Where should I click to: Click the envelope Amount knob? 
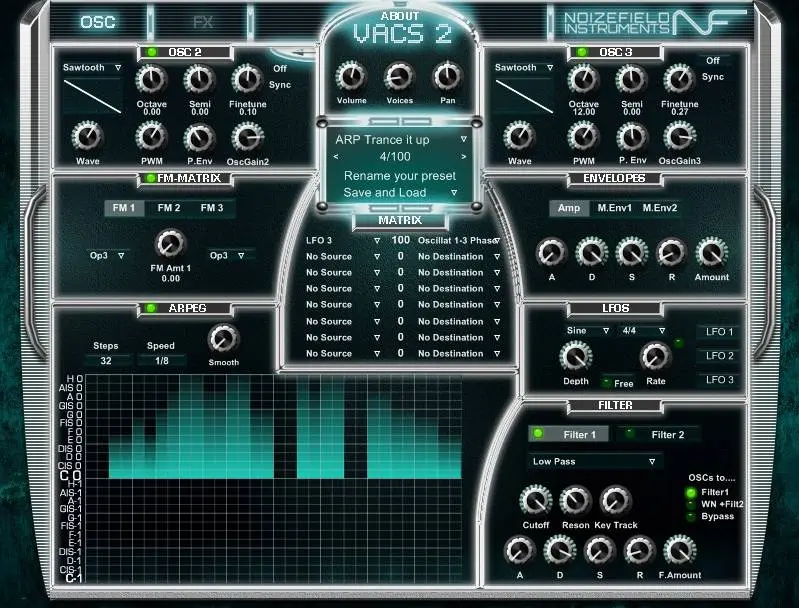(x=711, y=253)
